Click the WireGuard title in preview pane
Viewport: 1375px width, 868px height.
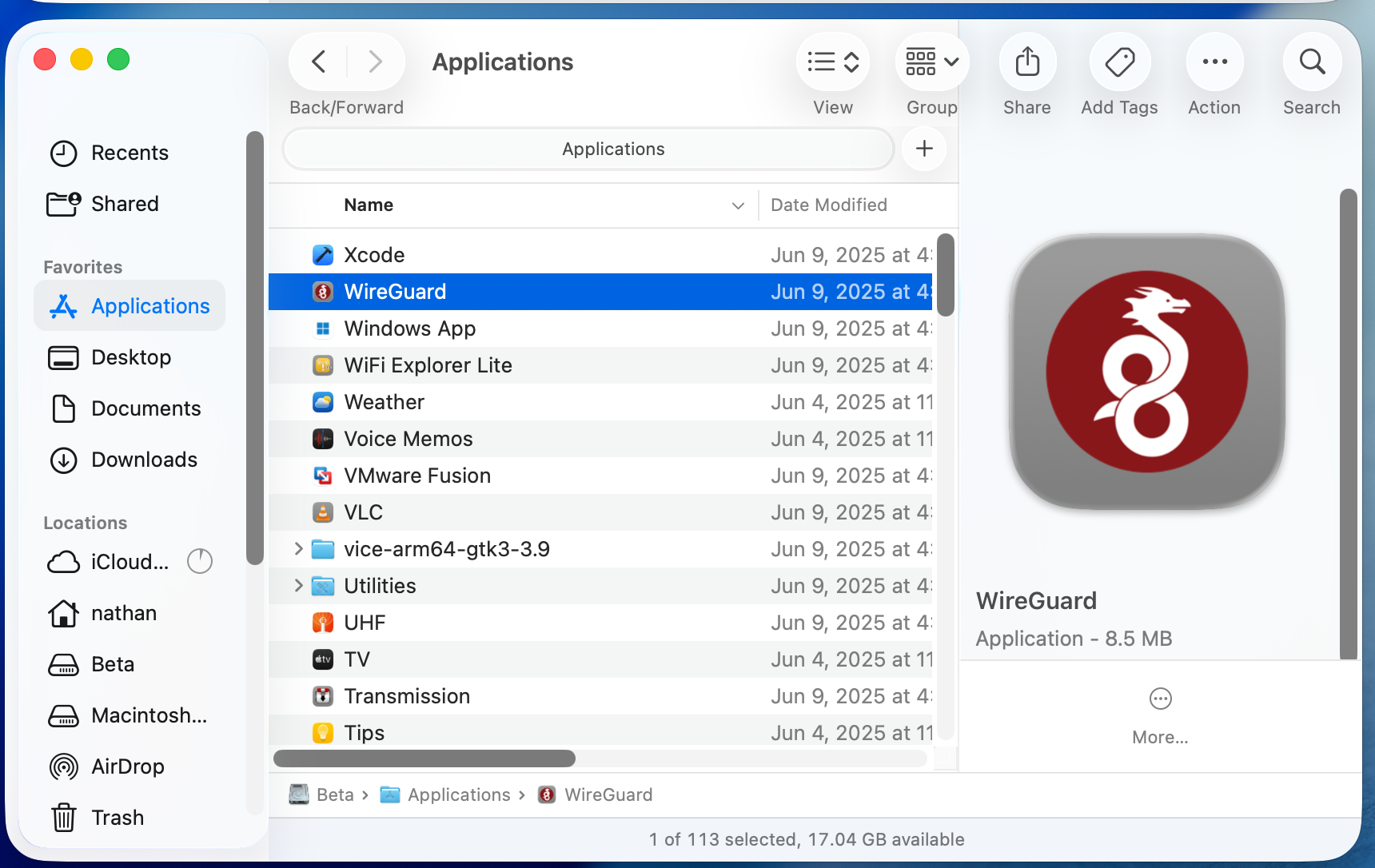click(1036, 601)
